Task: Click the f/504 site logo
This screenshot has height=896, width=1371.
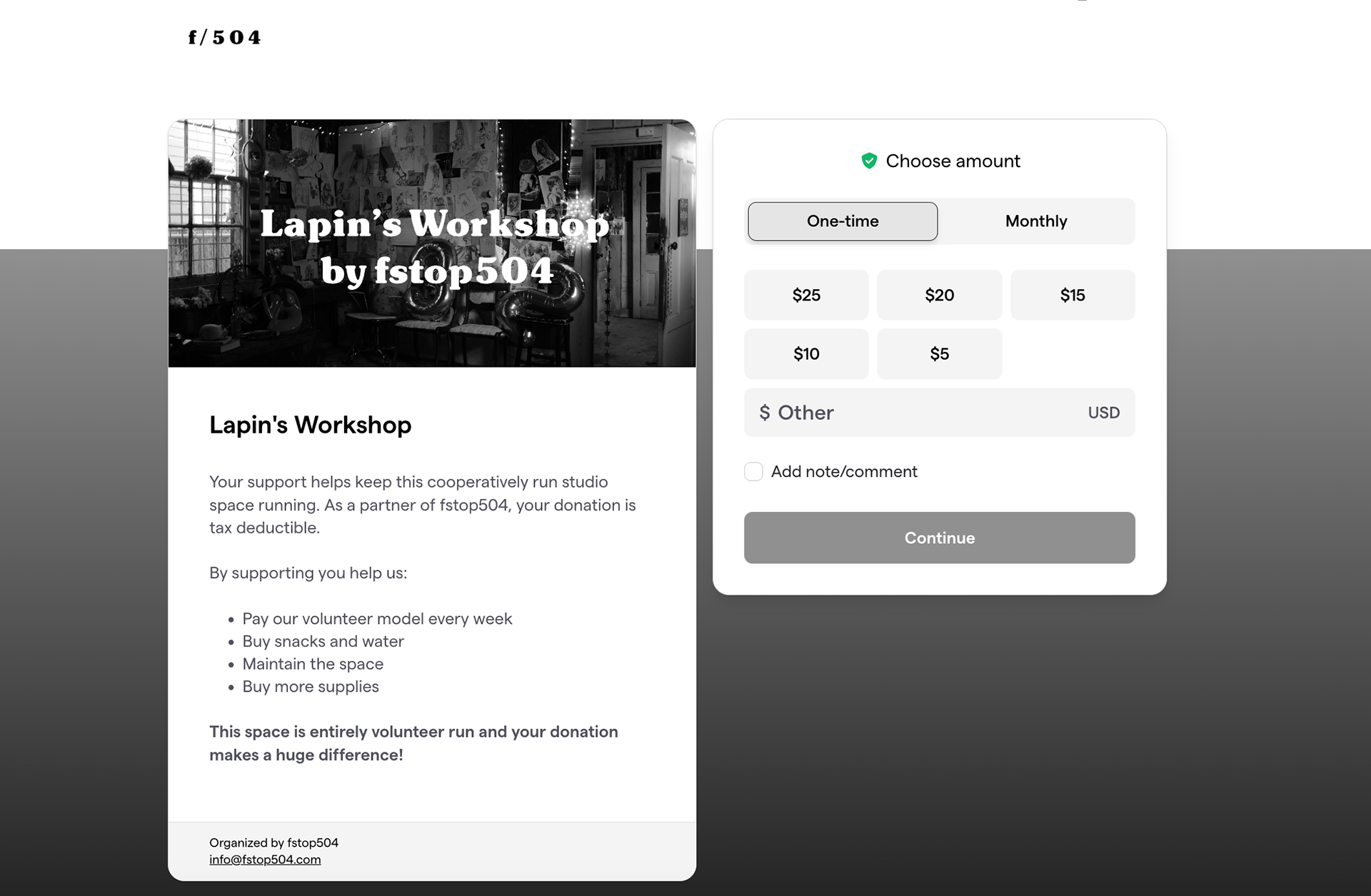Action: 224,37
